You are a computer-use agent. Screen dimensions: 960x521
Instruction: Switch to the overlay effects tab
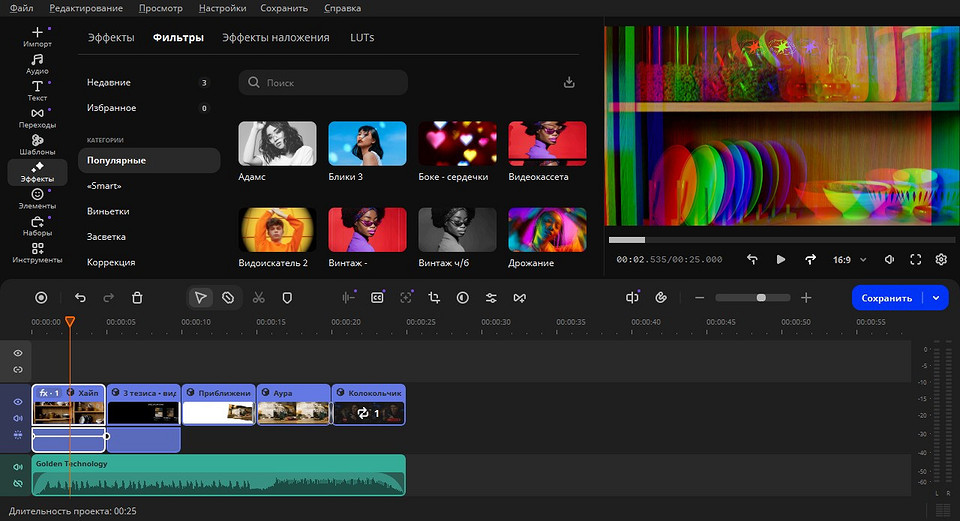pyautogui.click(x=276, y=37)
